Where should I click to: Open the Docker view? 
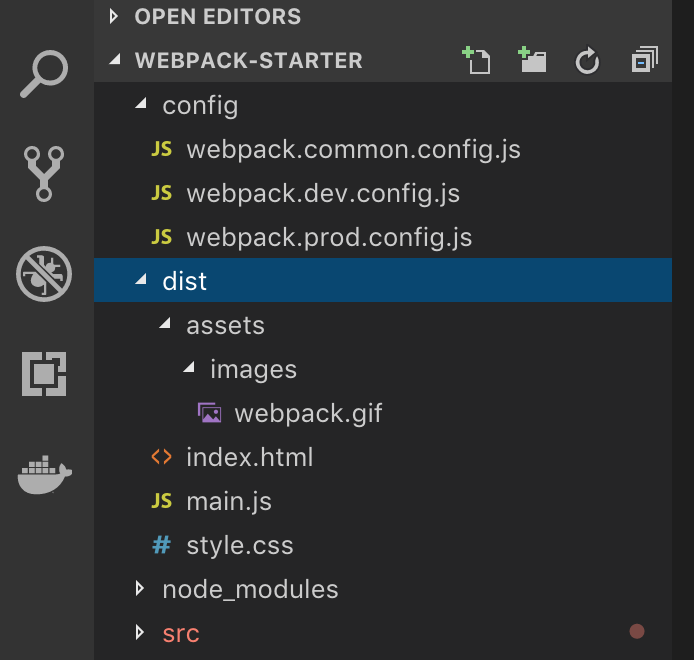[x=45, y=474]
